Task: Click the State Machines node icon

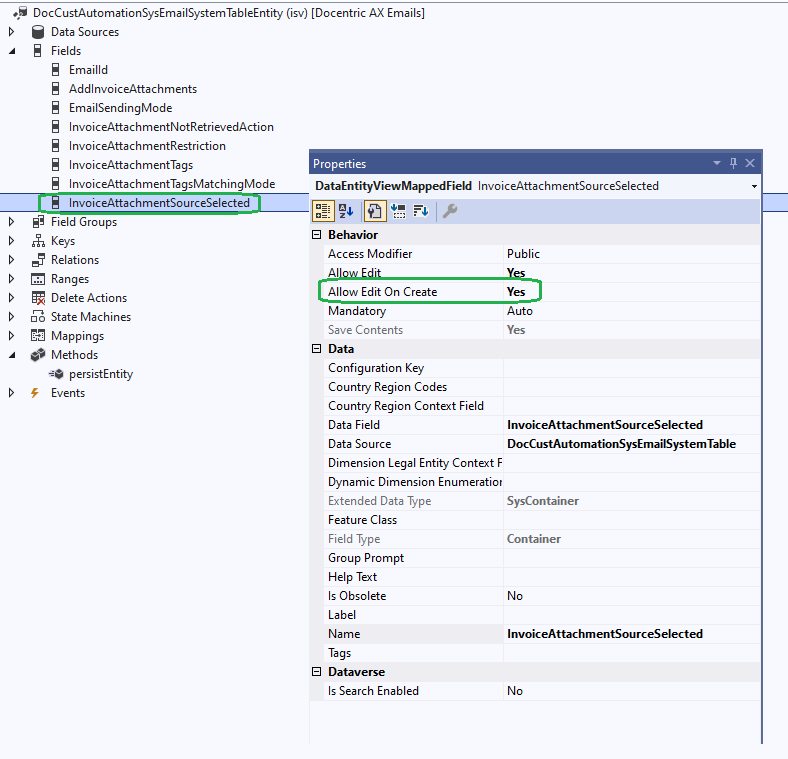Action: tap(37, 317)
